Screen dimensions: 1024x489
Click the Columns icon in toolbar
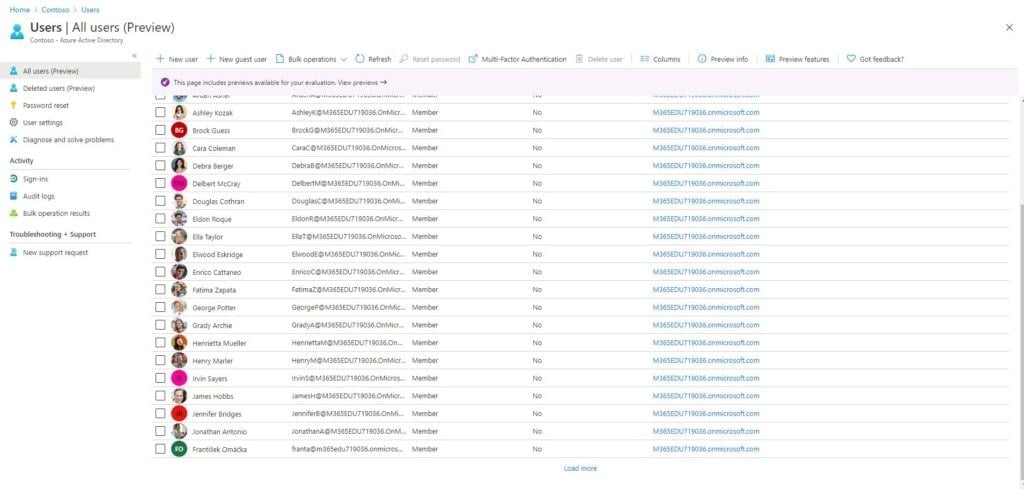coord(645,59)
